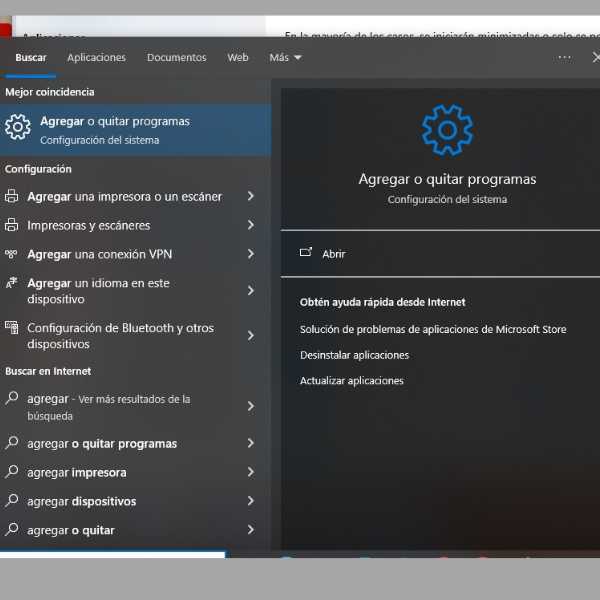
Task: Click the printer icon for Agregar una impresora
Action: (12, 197)
